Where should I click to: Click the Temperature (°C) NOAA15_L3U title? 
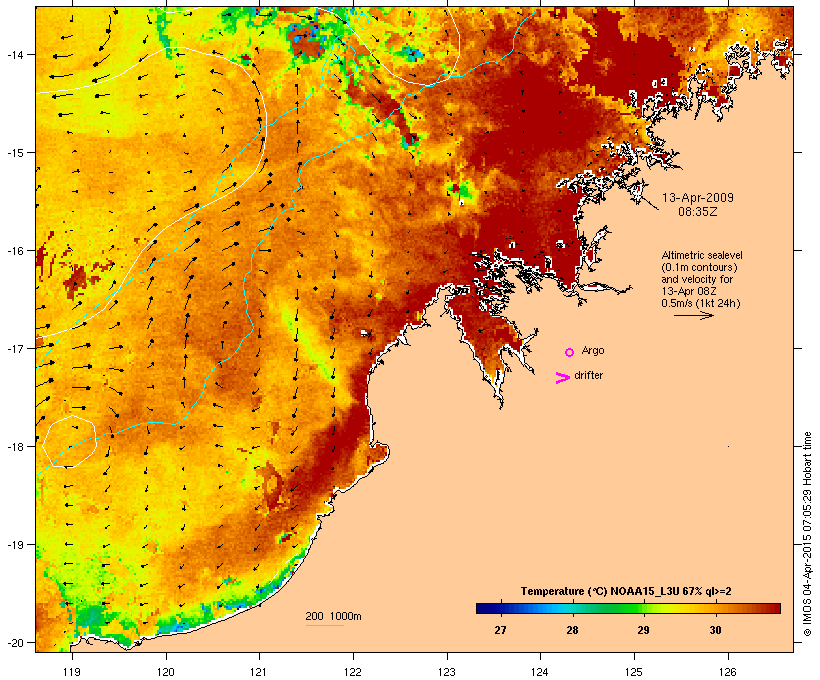click(626, 591)
